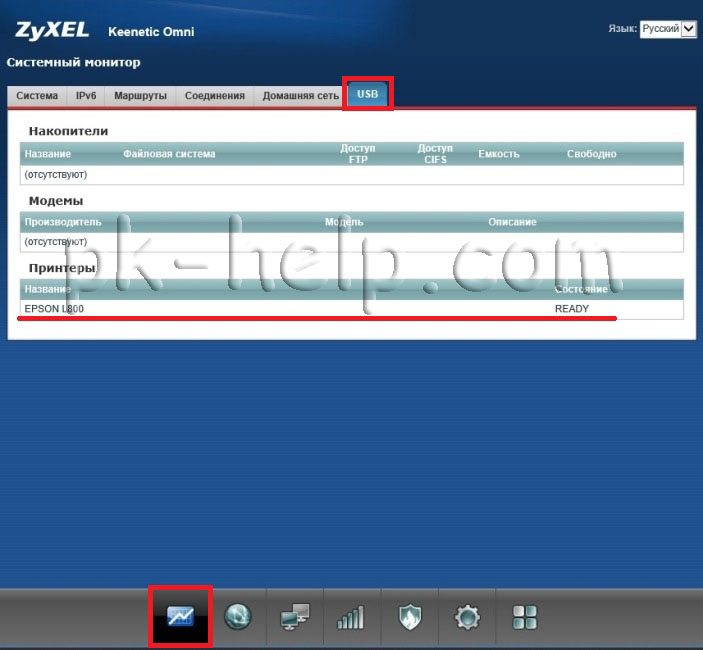Viewport: 703px width, 650px height.
Task: Click the Накопители section heading
Action: (69, 131)
